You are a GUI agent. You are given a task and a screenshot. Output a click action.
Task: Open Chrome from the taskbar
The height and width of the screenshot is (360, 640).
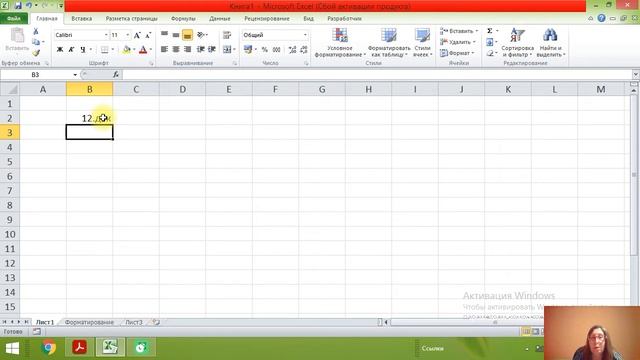(x=49, y=348)
